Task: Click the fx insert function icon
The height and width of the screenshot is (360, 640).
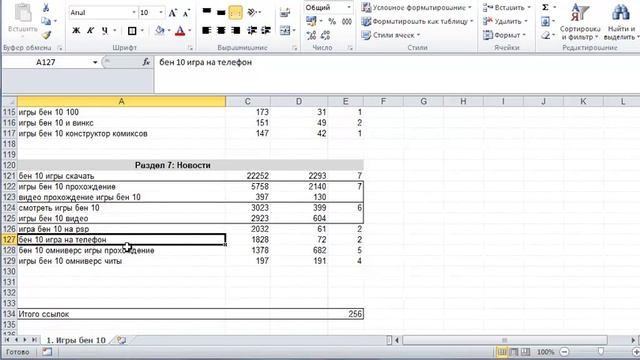Action: tap(146, 62)
